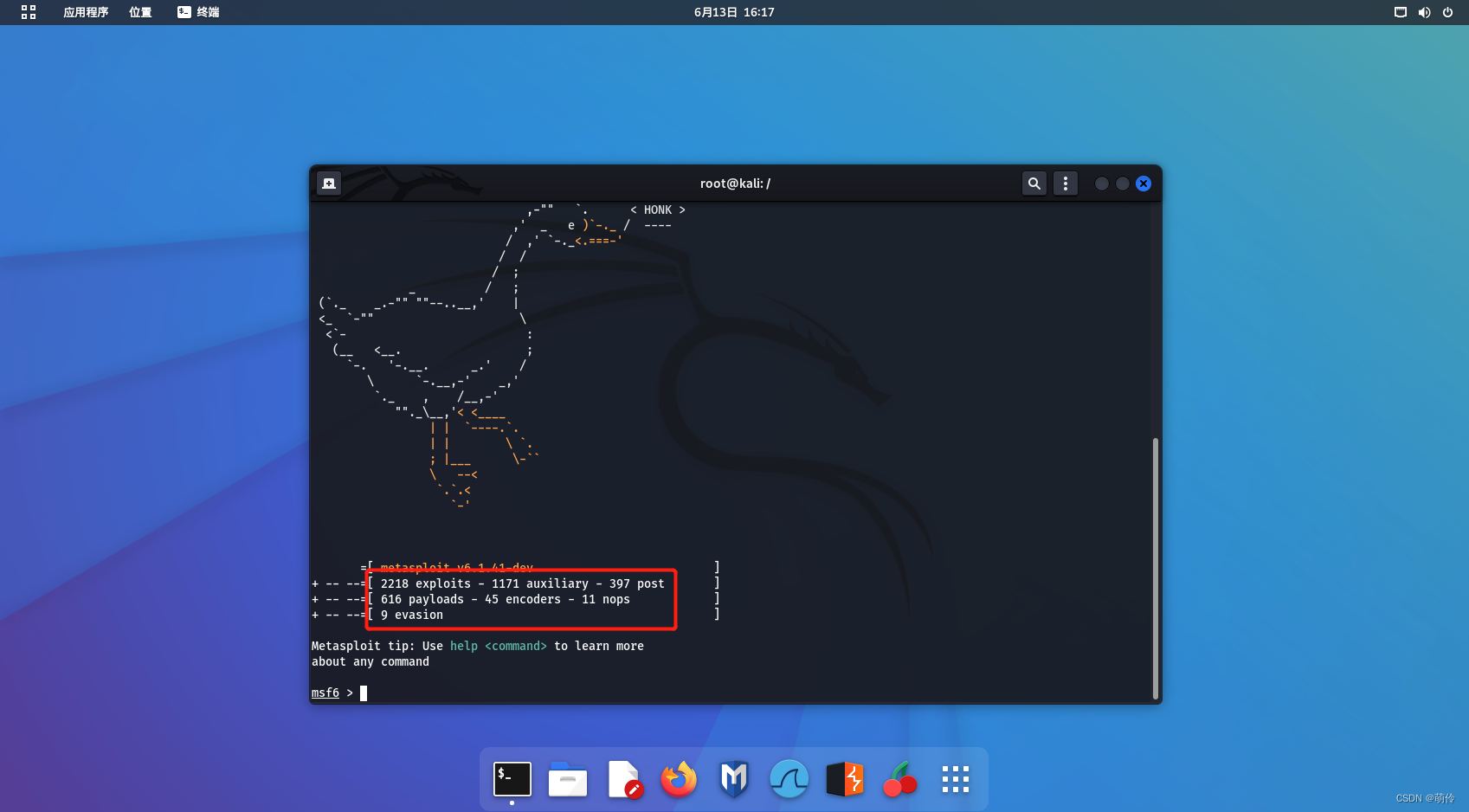Launch Terminal from the dock
1469x812 pixels.
pyautogui.click(x=512, y=779)
